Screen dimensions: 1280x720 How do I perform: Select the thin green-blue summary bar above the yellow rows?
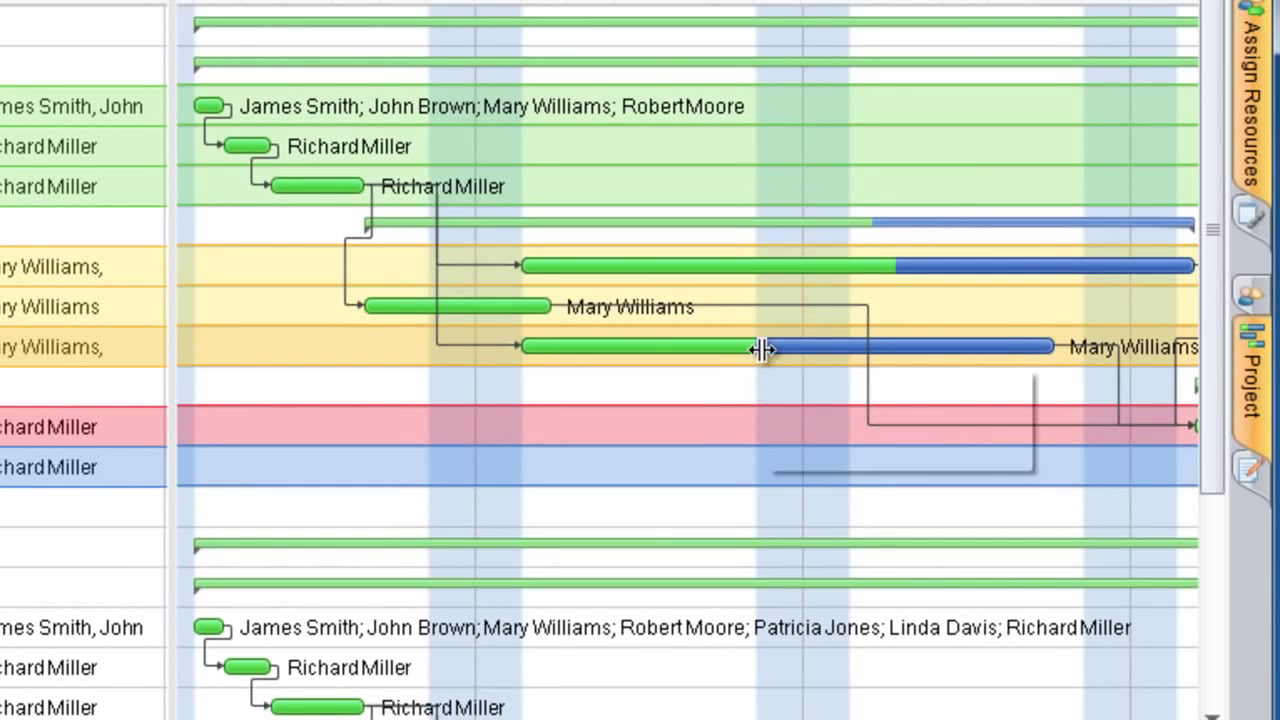[x=780, y=223]
